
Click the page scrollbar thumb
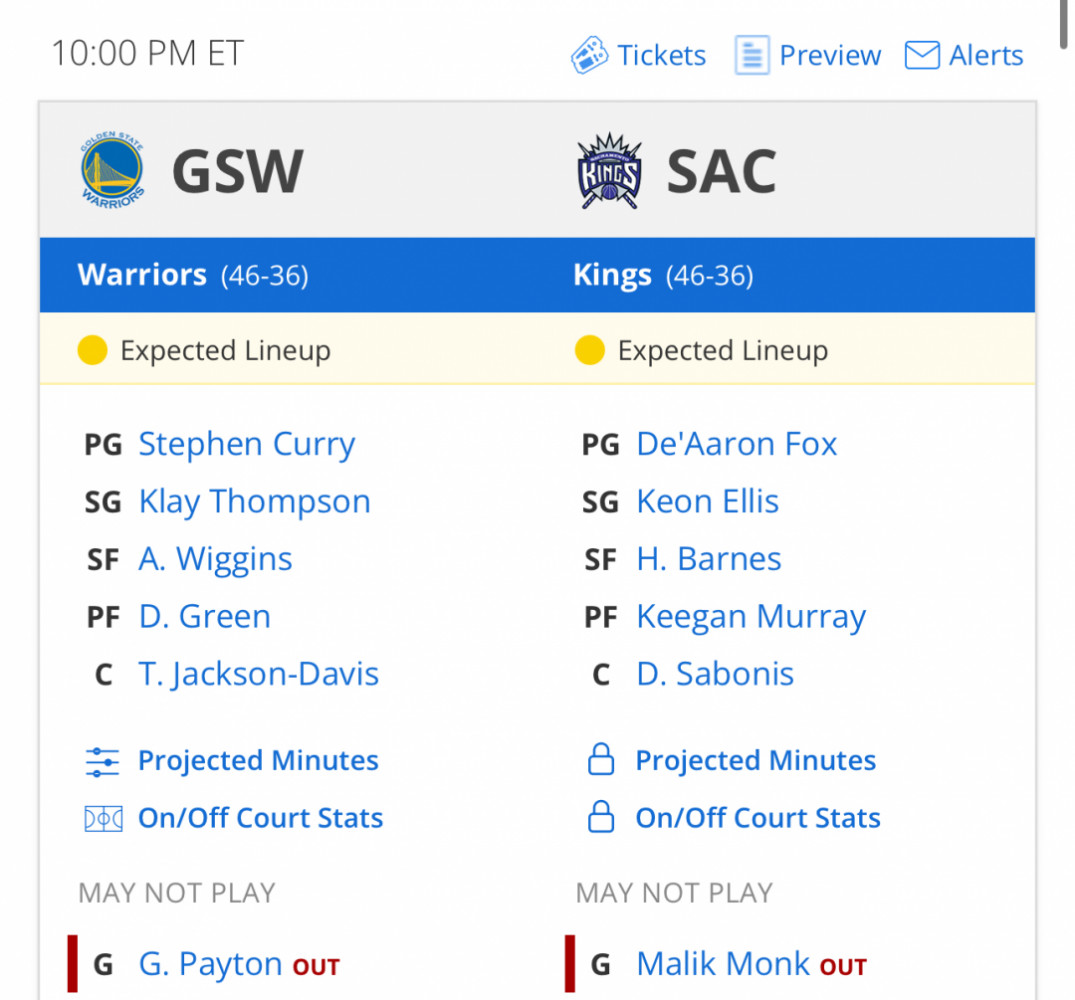[x=1063, y=24]
